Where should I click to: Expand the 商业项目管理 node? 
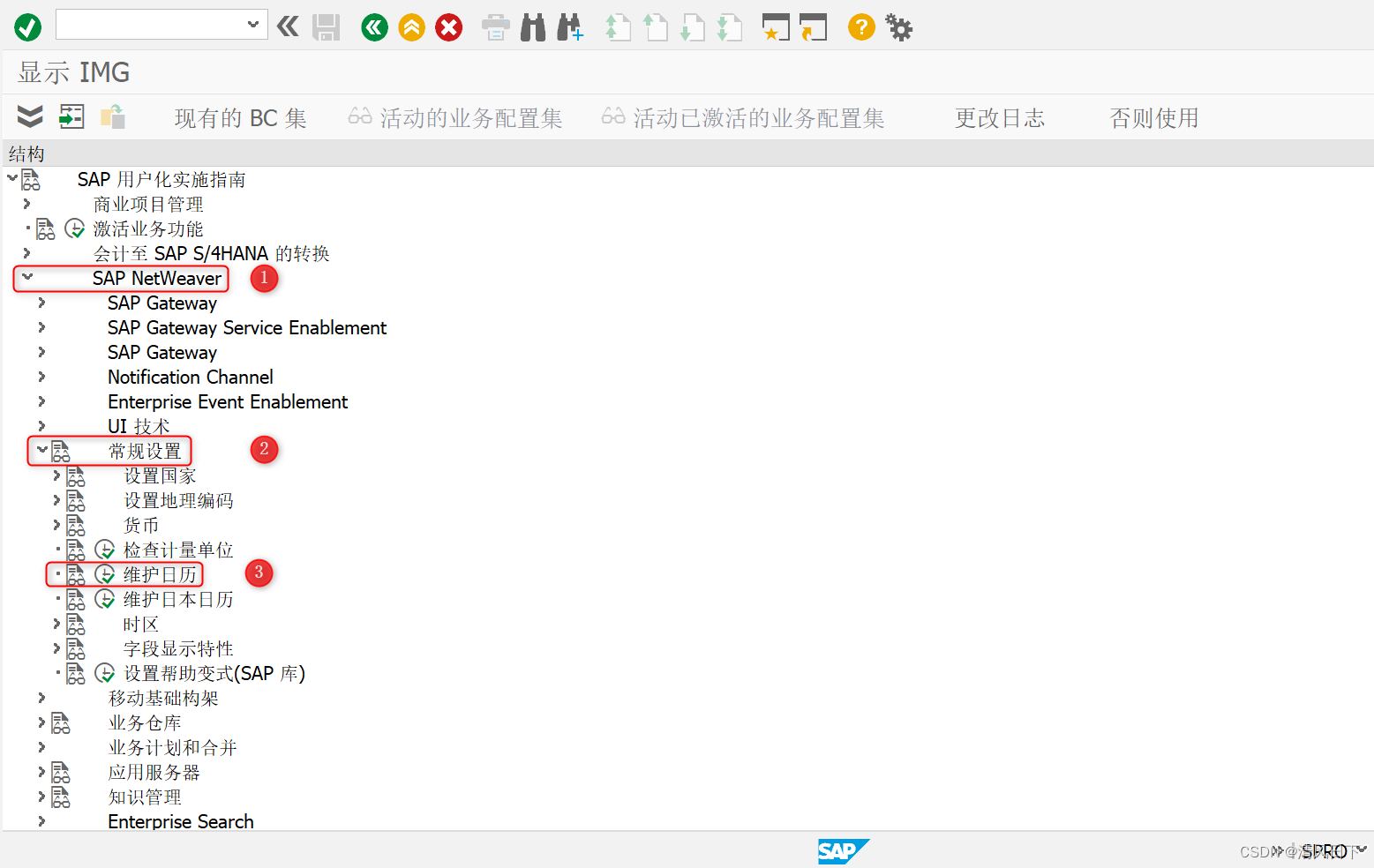coord(26,203)
